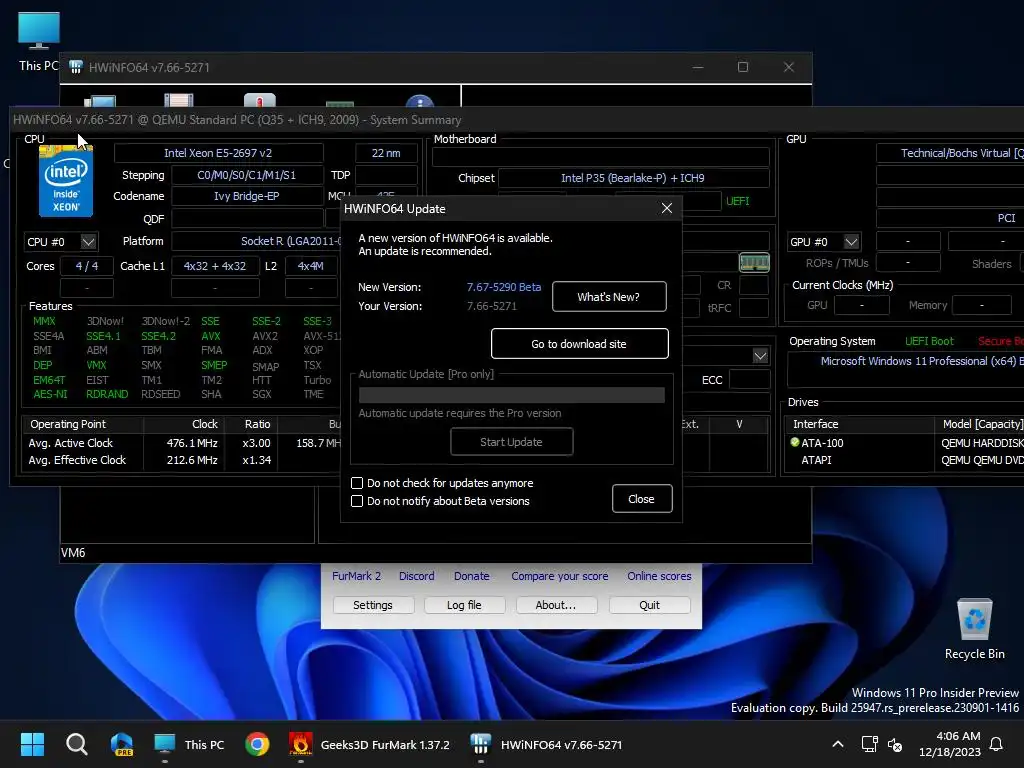Click the automatic update progress bar
Viewport: 1024px width, 768px height.
[x=511, y=394]
